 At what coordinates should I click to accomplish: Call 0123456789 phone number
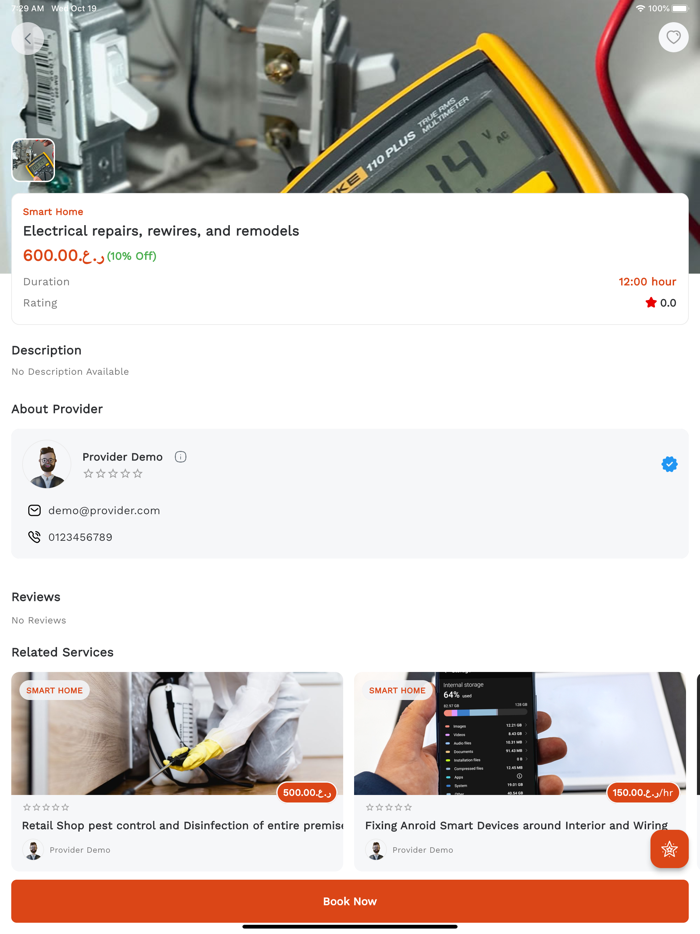(x=80, y=537)
